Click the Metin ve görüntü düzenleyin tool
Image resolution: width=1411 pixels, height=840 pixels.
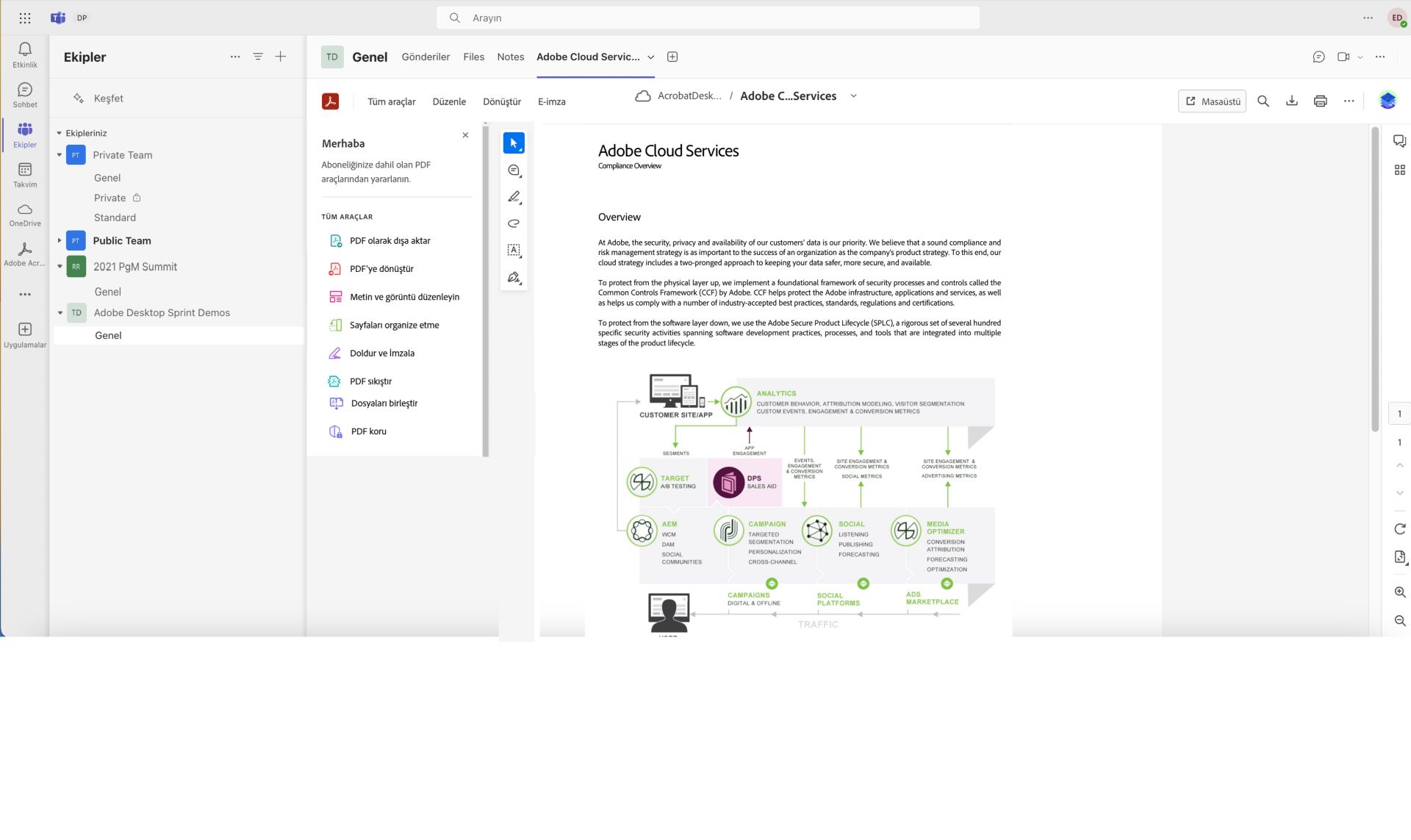(404, 296)
